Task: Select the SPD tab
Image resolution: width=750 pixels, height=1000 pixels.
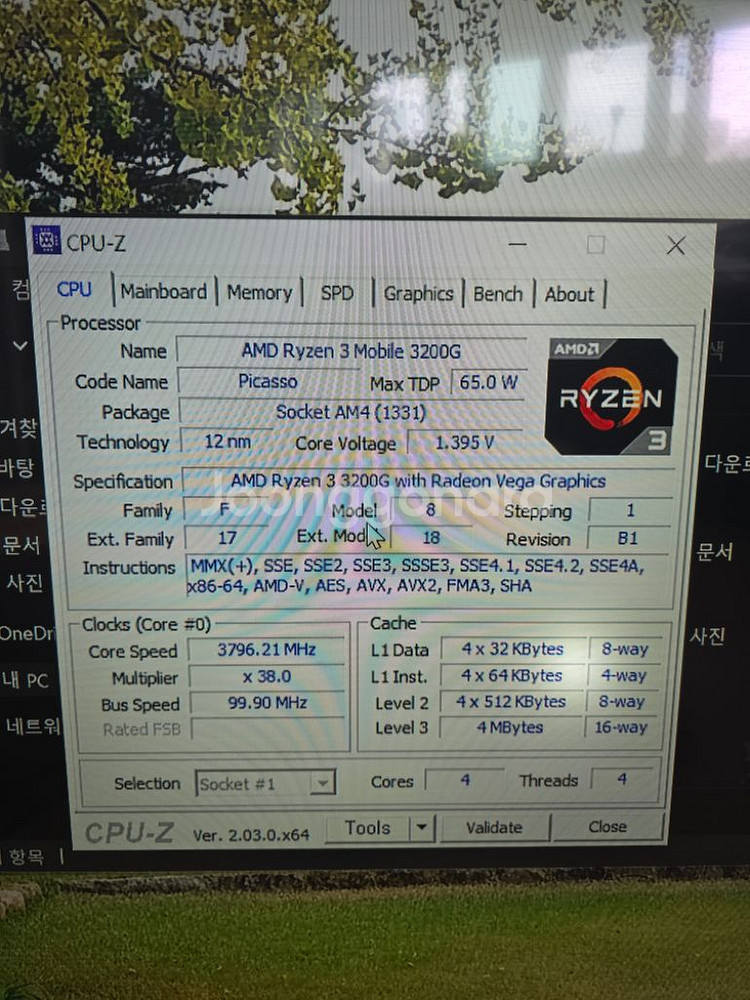Action: 337,293
